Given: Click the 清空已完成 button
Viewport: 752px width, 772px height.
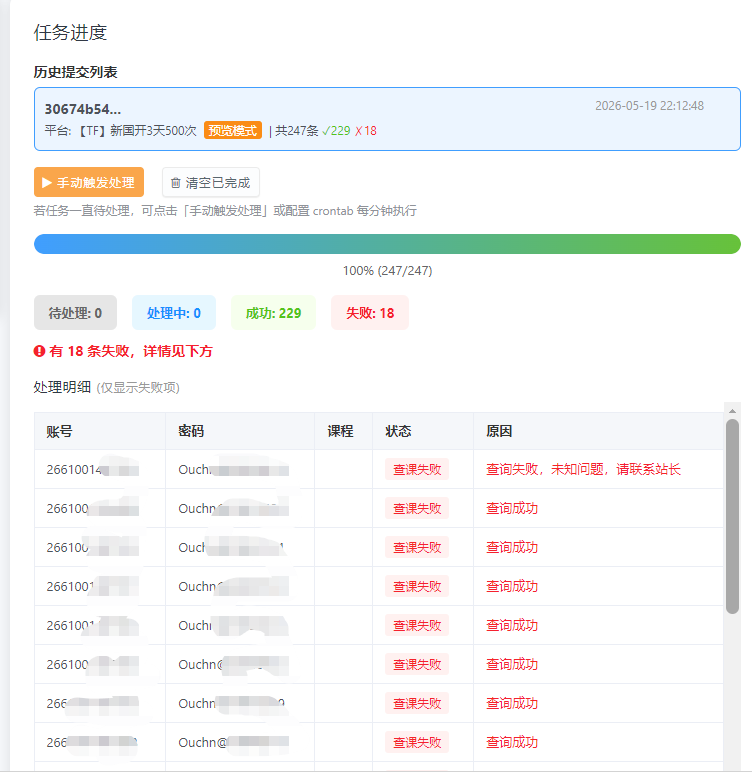Looking at the screenshot, I should click(x=211, y=183).
